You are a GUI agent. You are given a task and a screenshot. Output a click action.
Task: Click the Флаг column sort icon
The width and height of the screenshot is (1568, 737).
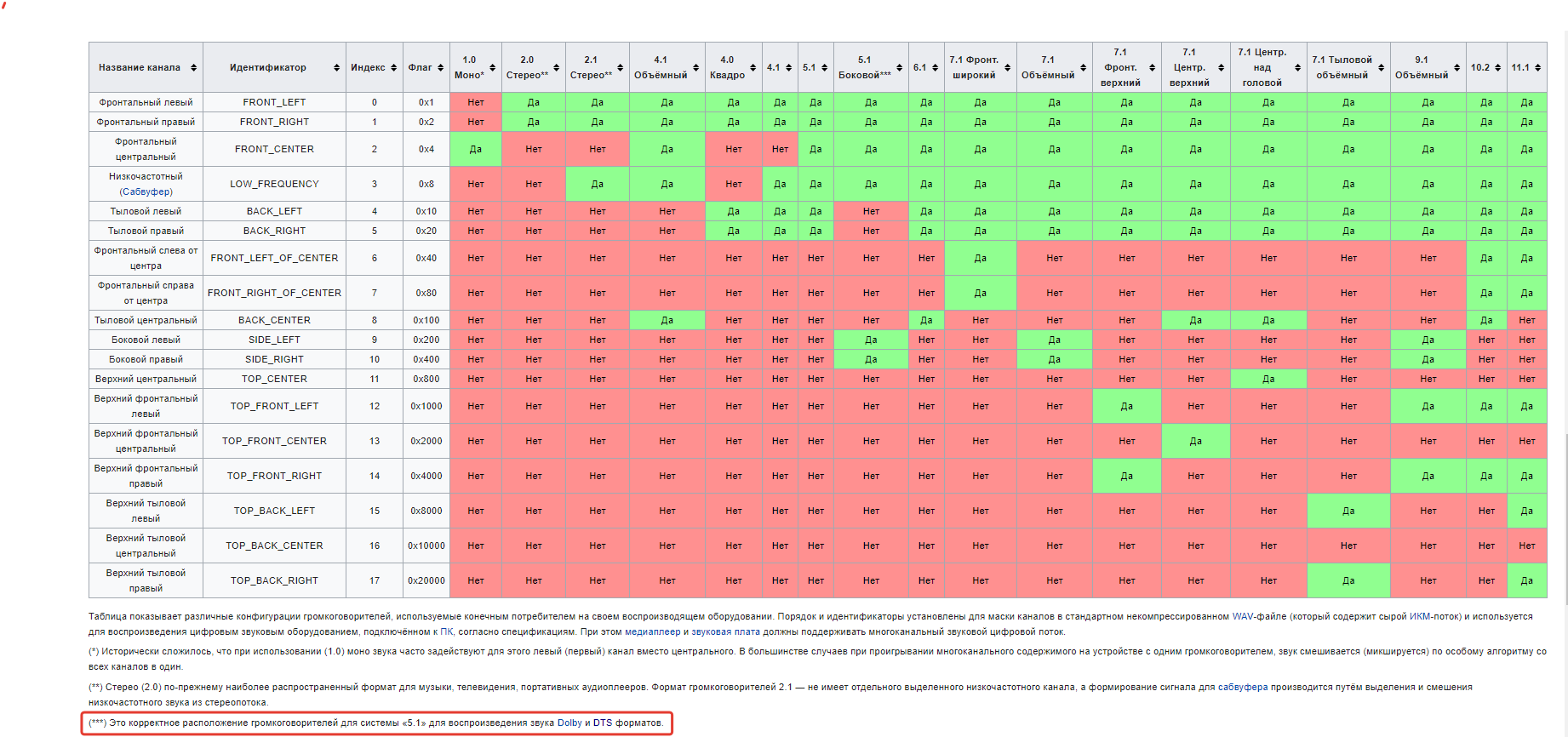point(440,68)
